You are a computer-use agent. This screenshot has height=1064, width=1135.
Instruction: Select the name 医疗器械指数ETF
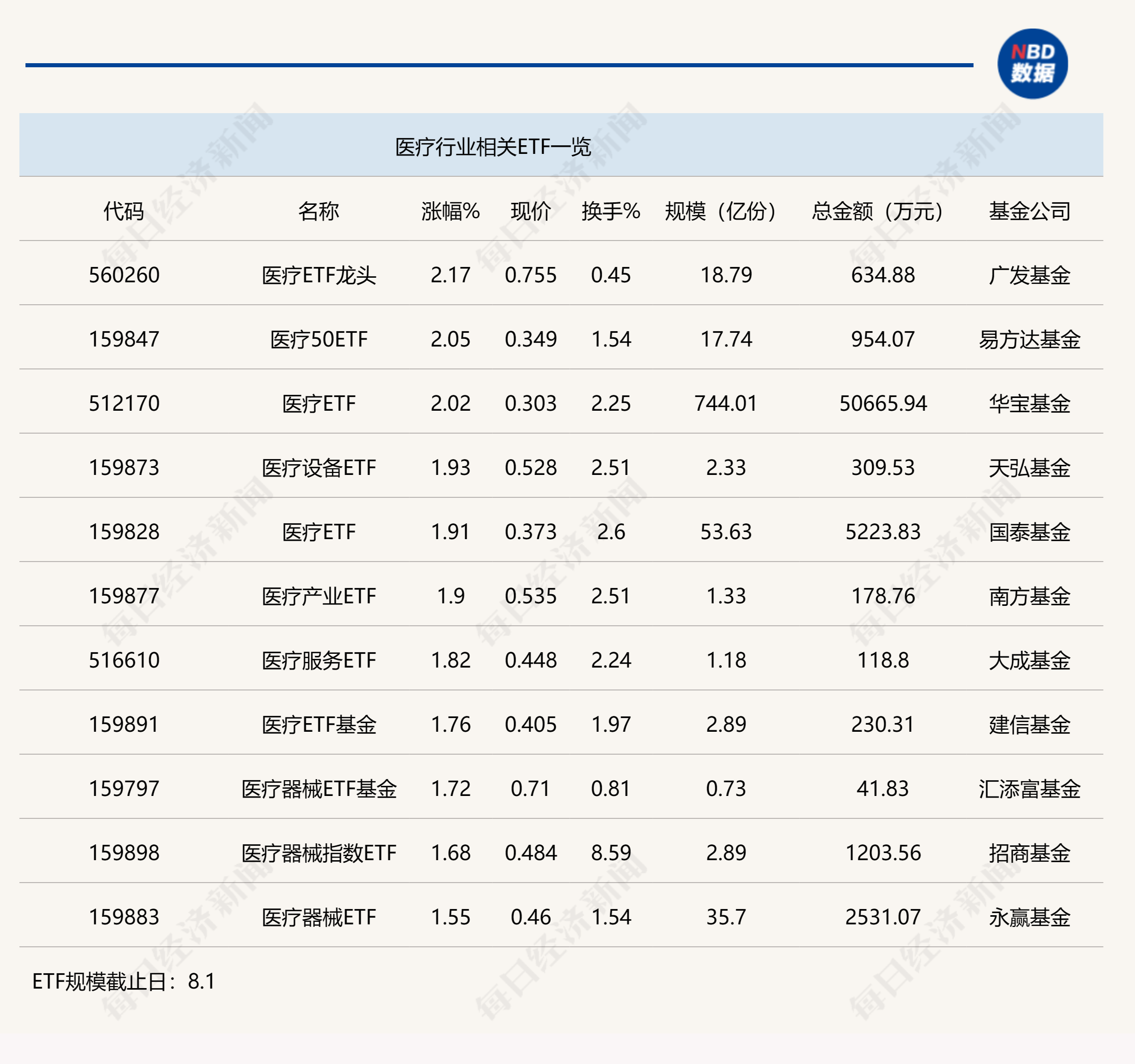(x=318, y=853)
